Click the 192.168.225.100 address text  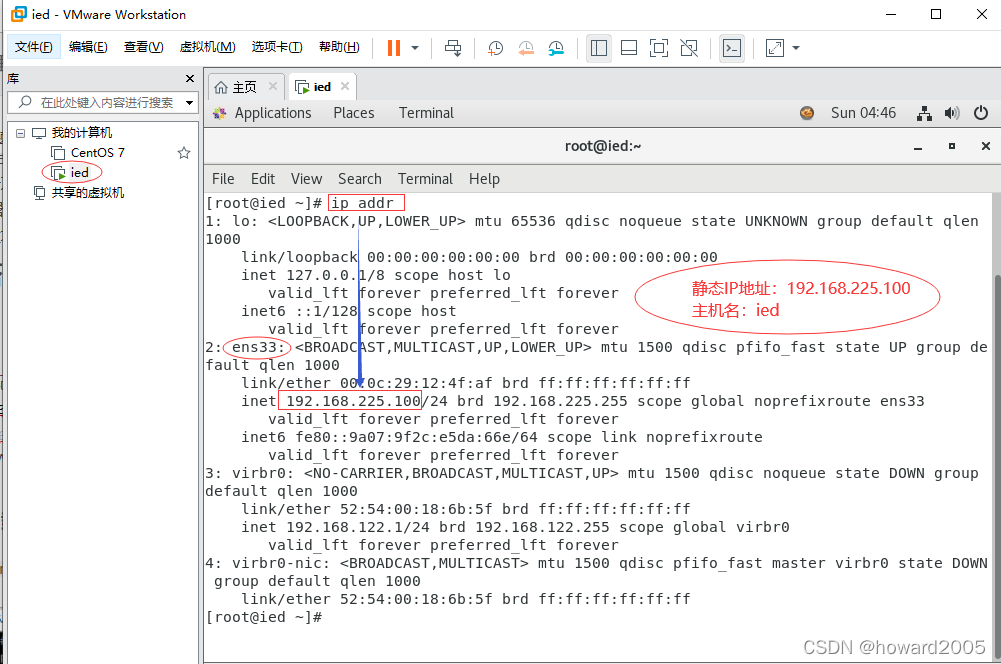pos(353,401)
